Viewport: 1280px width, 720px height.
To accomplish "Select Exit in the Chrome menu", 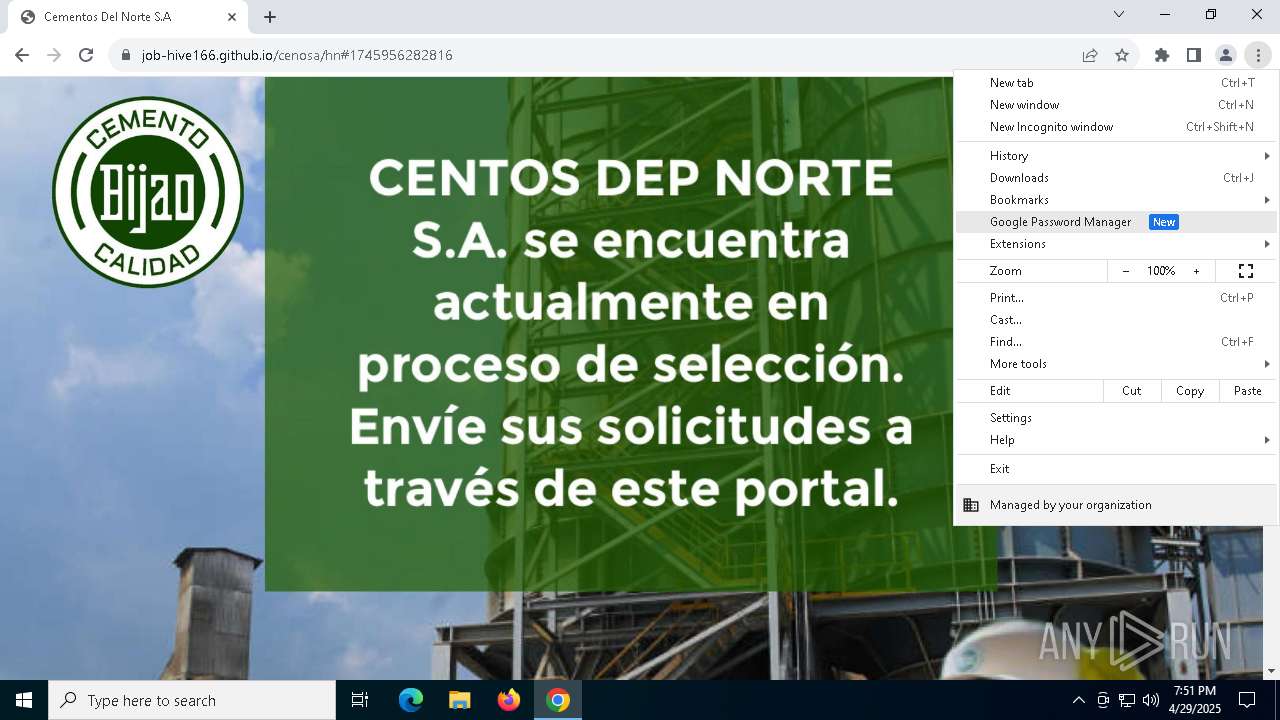I will 1117,469.
